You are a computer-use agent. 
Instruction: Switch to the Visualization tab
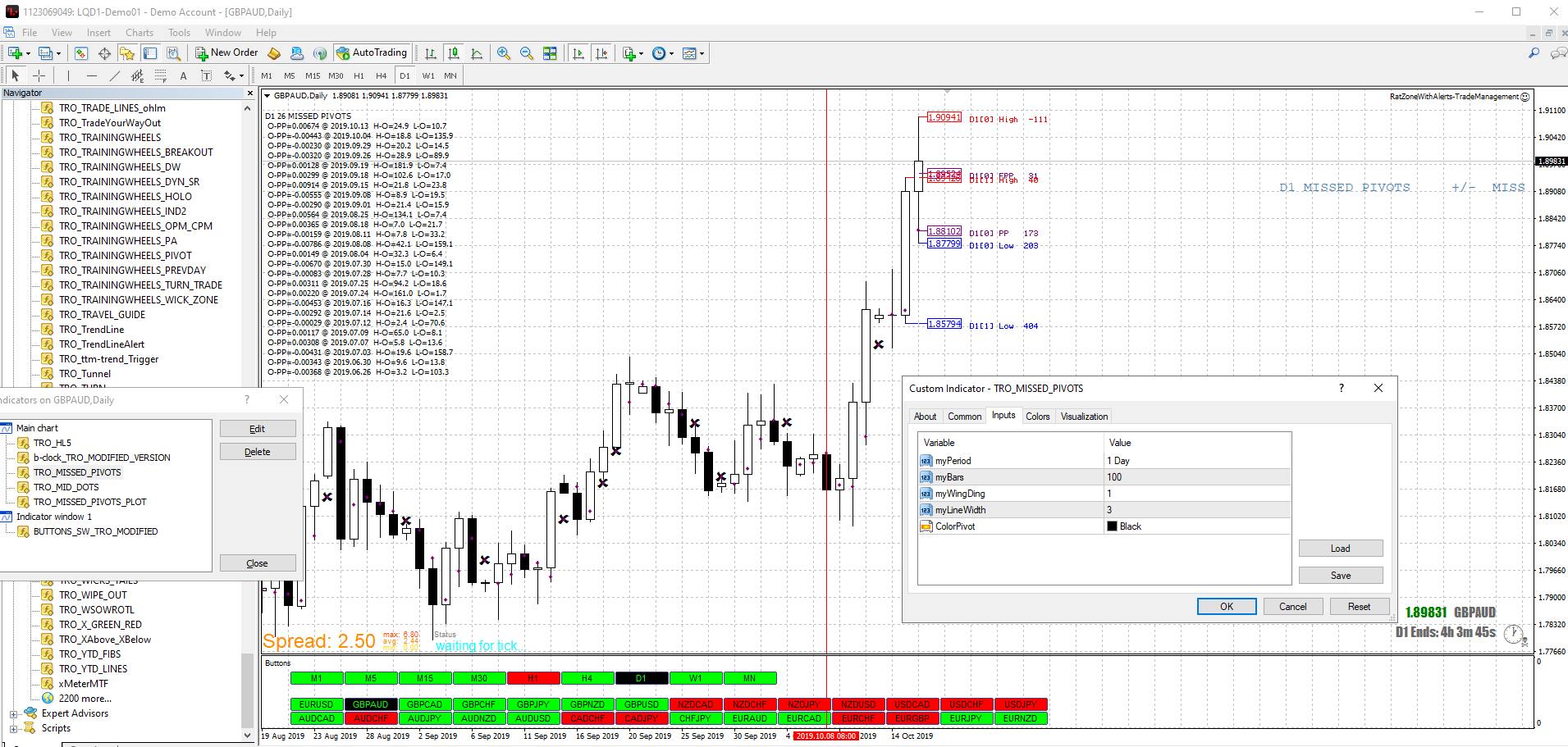click(1084, 417)
